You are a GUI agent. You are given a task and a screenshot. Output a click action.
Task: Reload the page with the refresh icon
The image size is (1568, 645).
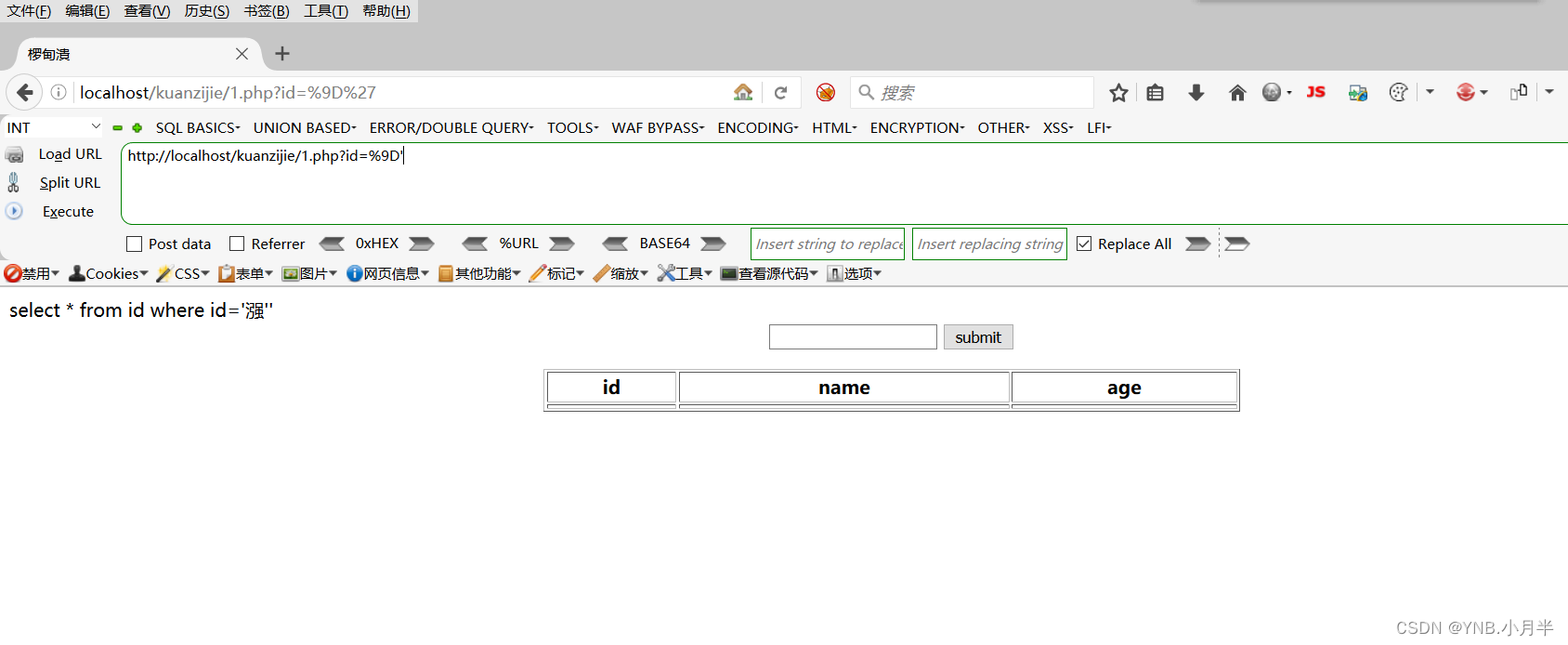click(x=781, y=92)
